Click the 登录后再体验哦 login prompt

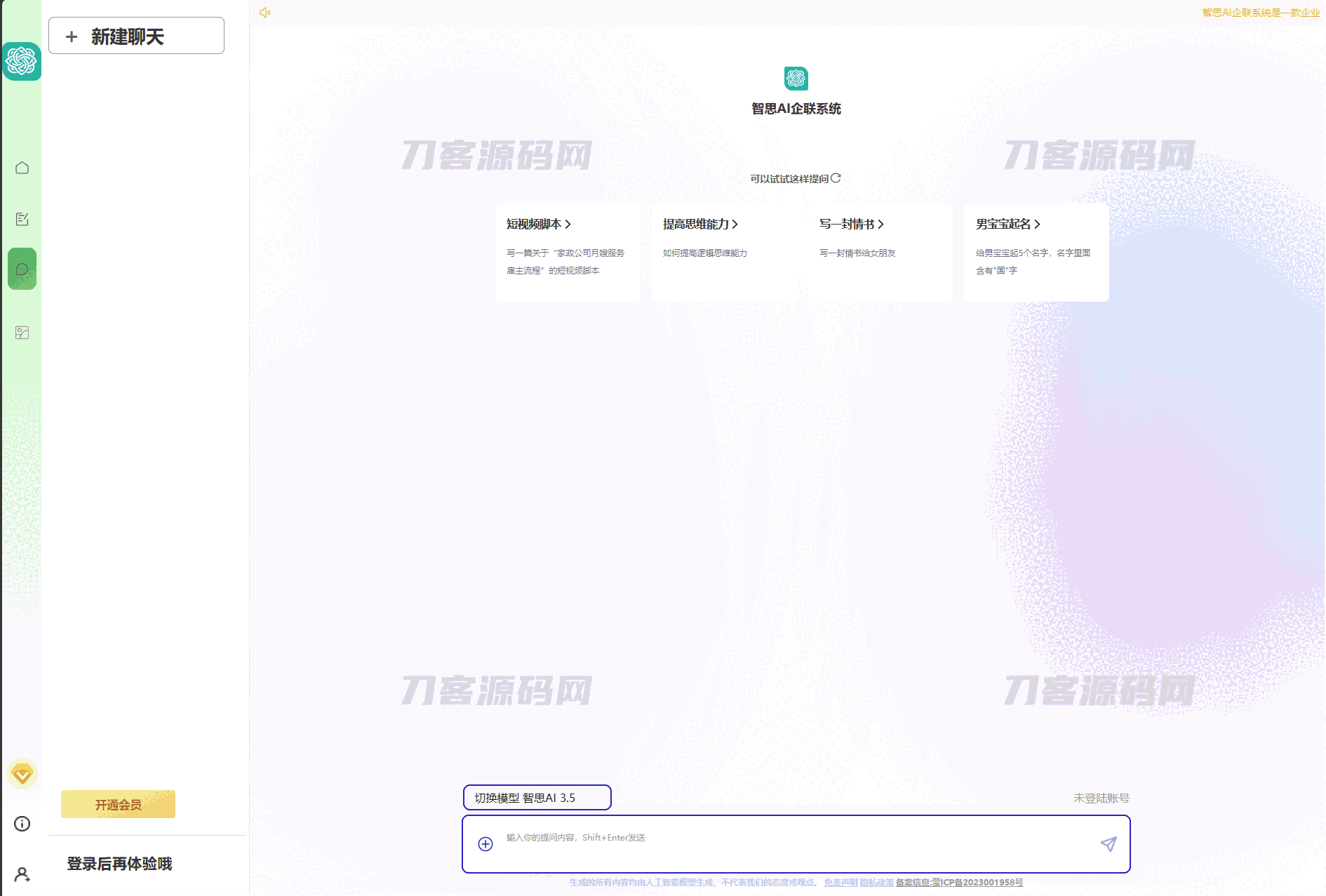pos(119,864)
